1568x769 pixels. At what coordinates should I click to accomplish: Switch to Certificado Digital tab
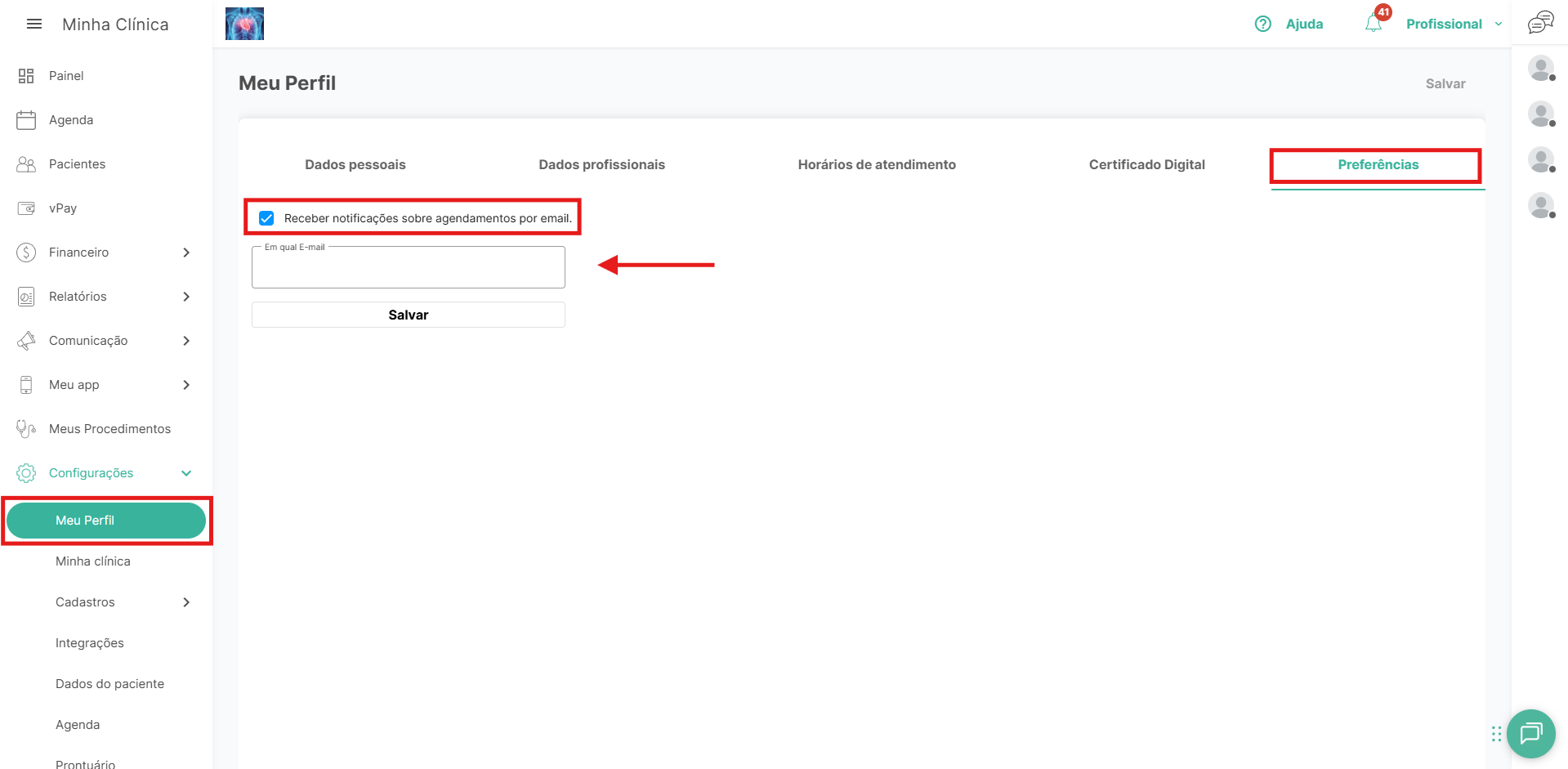click(x=1146, y=165)
